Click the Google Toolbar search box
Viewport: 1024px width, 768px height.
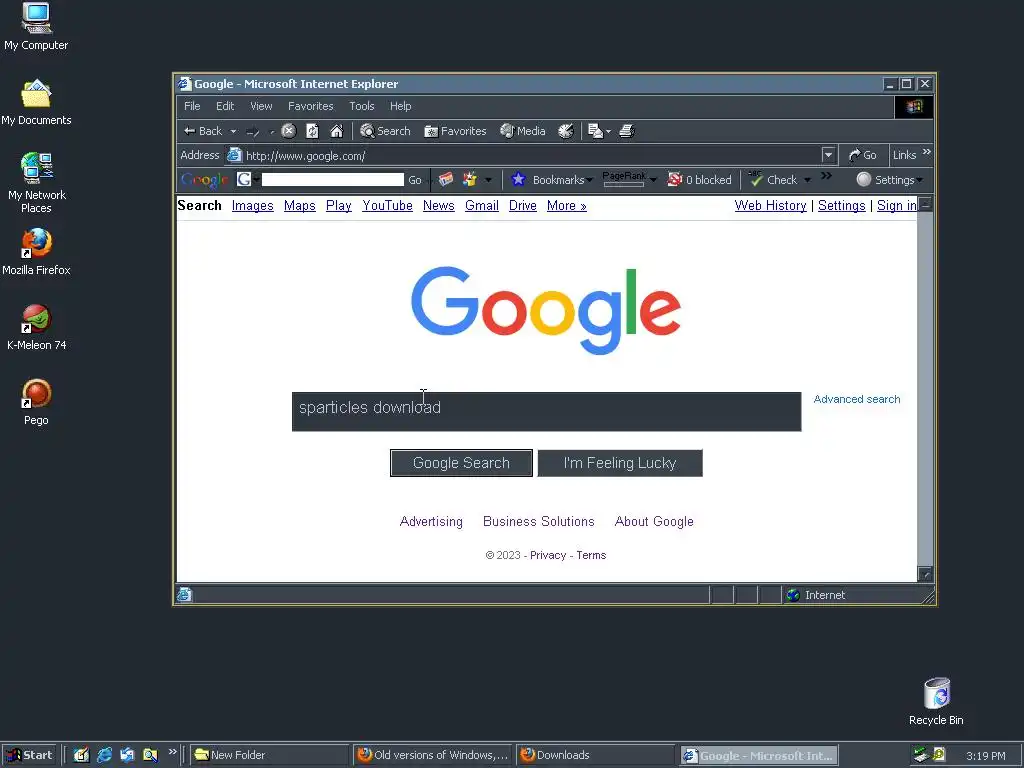[x=332, y=180]
